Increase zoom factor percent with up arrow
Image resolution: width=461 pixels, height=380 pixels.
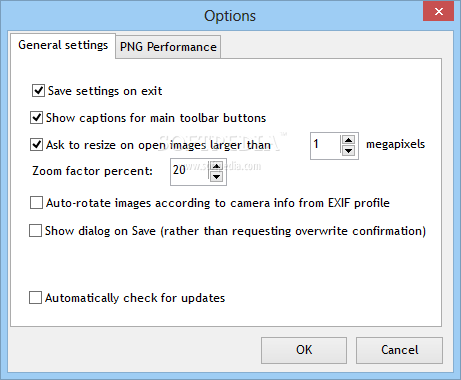click(x=217, y=166)
